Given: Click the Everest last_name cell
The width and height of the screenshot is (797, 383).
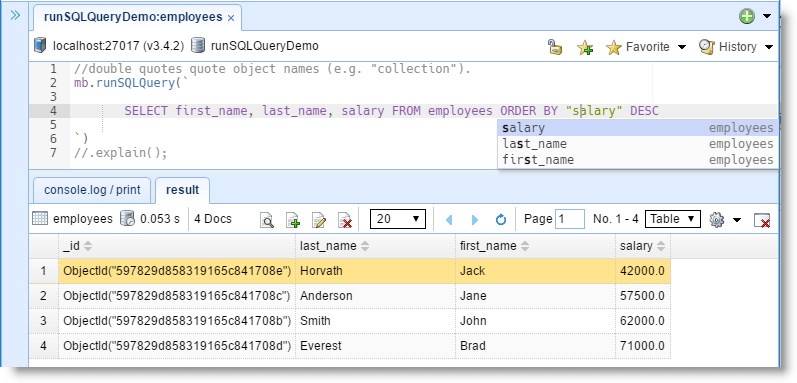Looking at the screenshot, I should click(376, 346).
